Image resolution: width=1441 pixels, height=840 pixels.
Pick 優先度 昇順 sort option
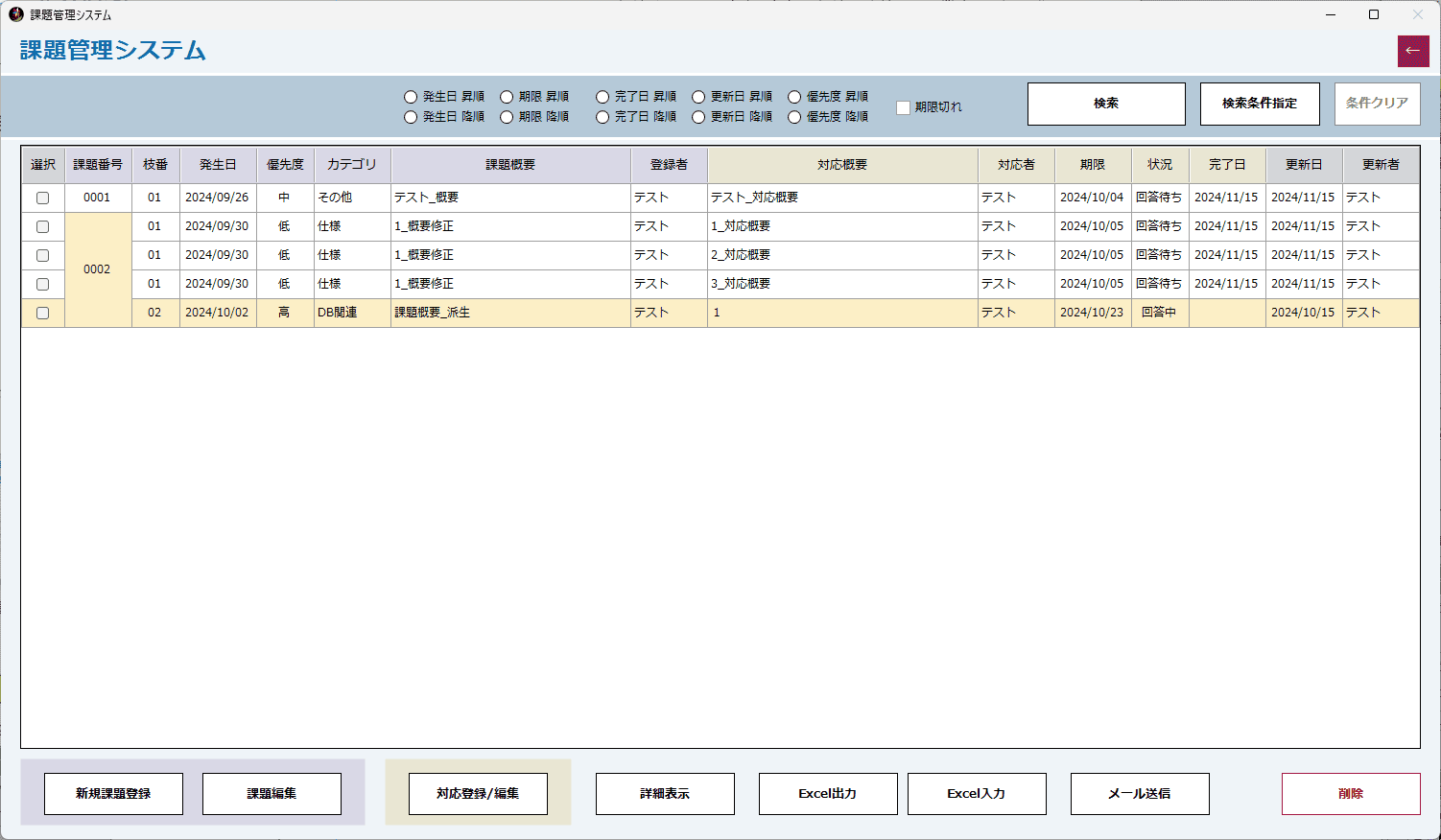pos(828,97)
